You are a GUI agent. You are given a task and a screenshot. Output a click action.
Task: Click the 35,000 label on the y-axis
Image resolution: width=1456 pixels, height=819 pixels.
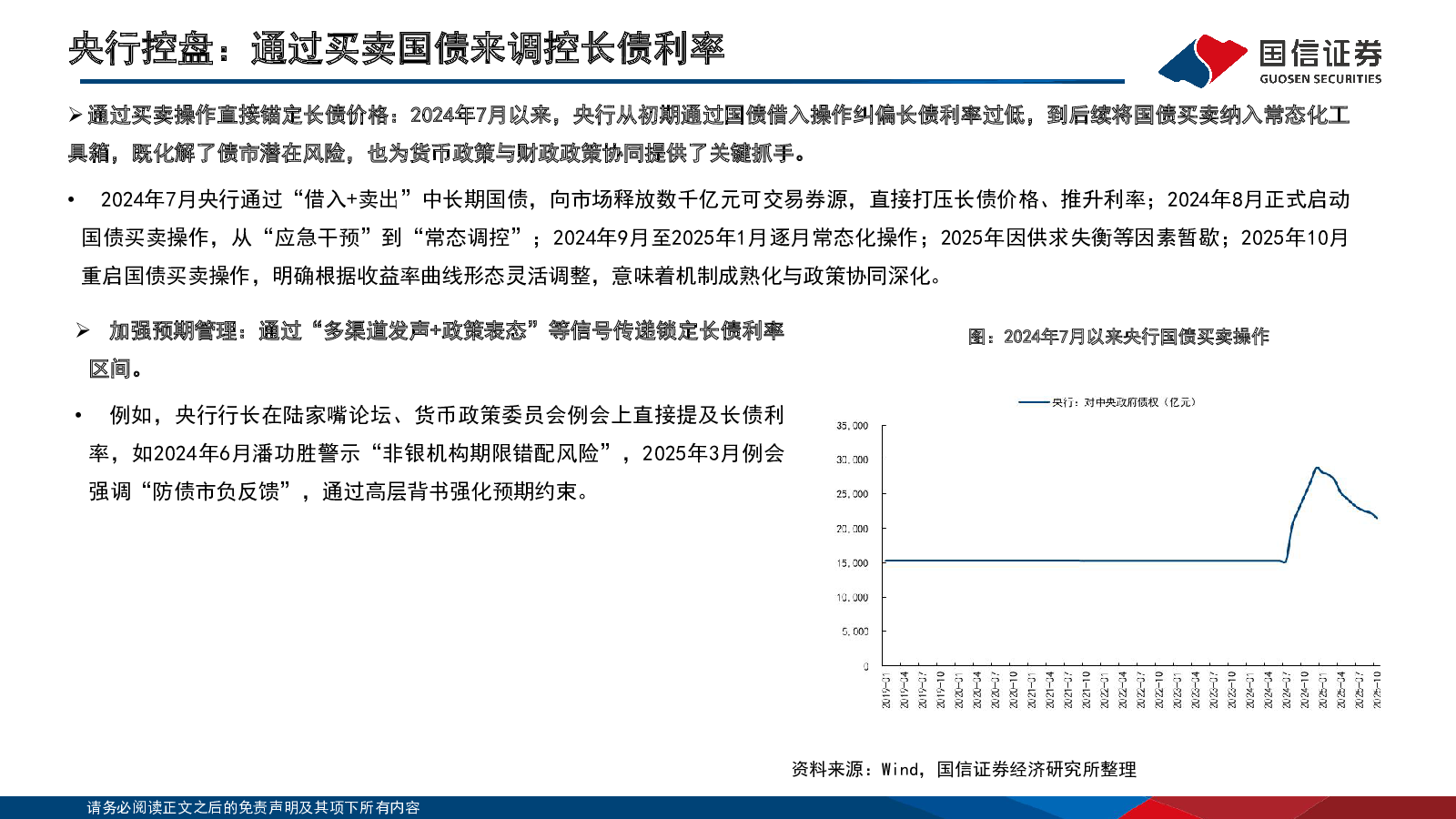852,426
